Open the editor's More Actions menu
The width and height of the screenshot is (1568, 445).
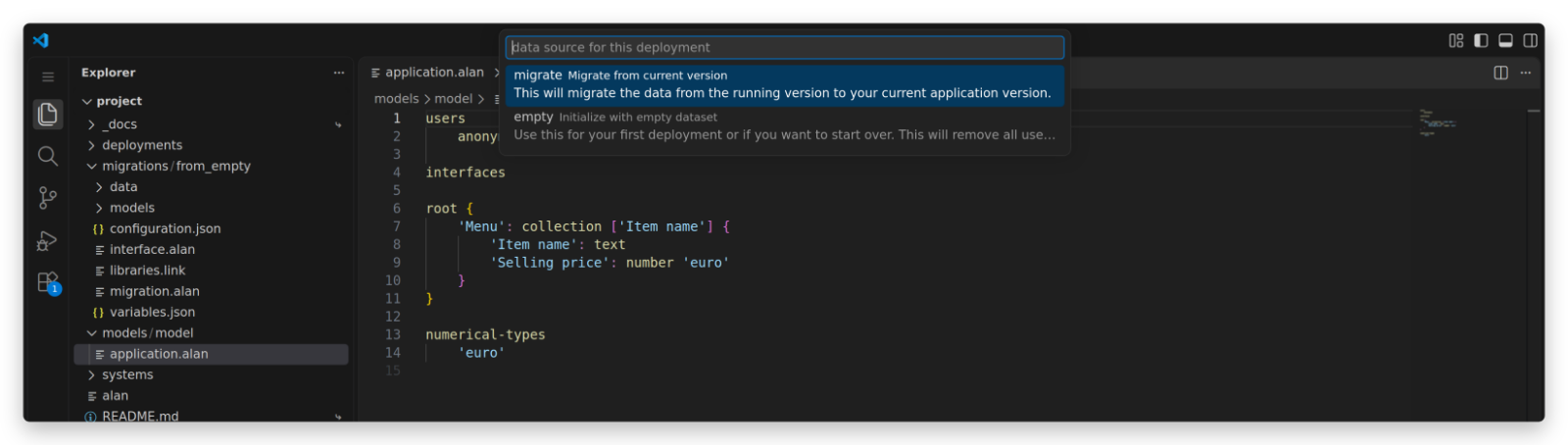click(x=1525, y=73)
